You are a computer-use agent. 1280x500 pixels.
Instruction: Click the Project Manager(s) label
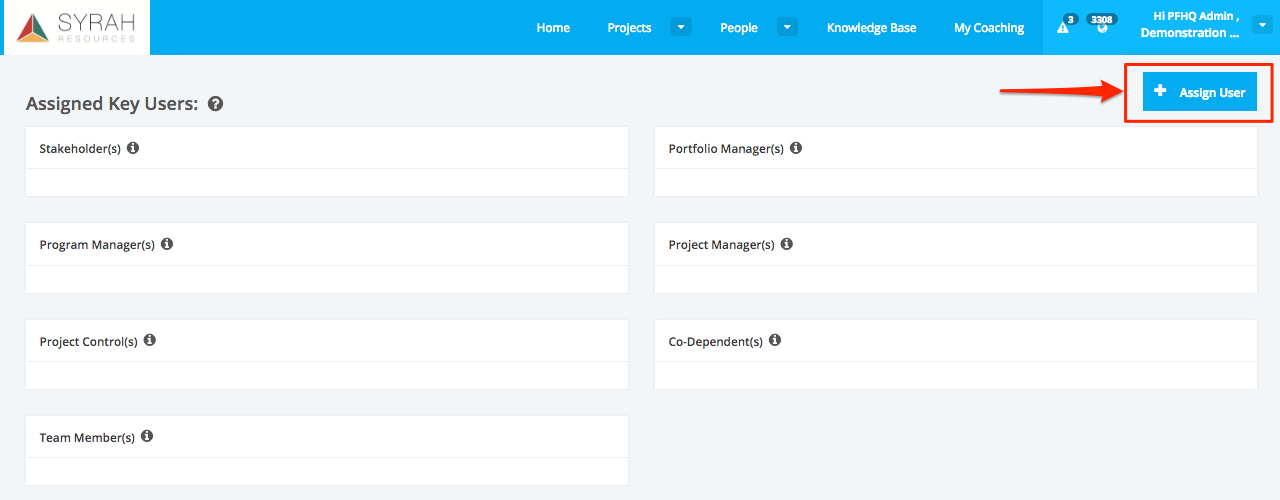tap(721, 245)
